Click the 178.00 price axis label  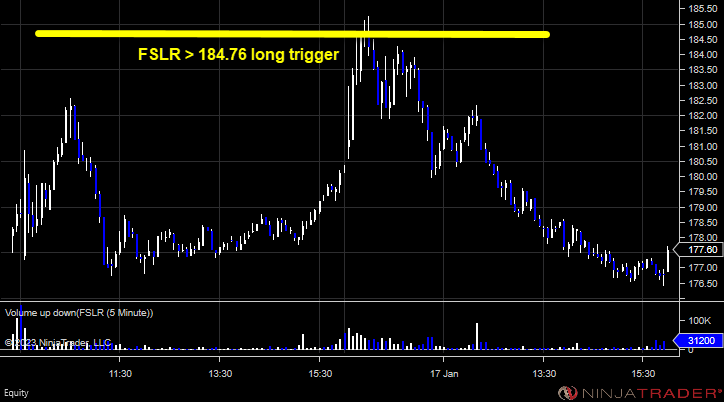pos(703,237)
